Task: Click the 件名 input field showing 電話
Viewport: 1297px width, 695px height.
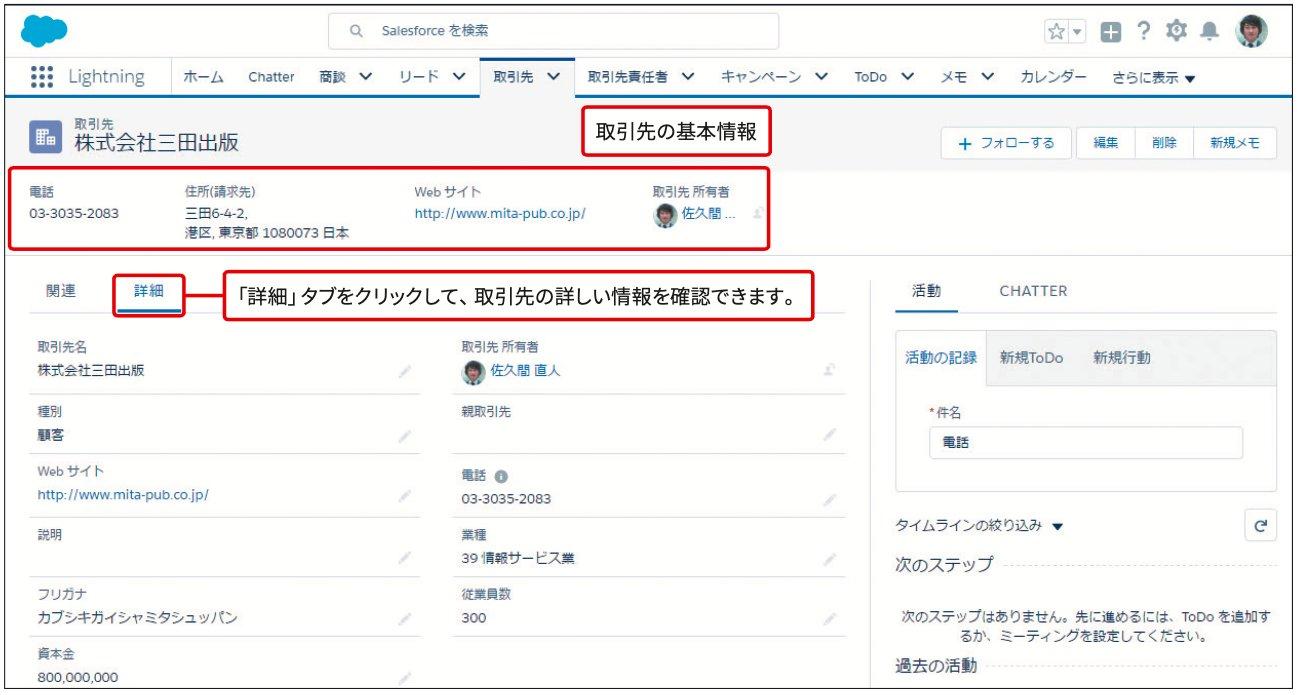Action: click(1086, 443)
